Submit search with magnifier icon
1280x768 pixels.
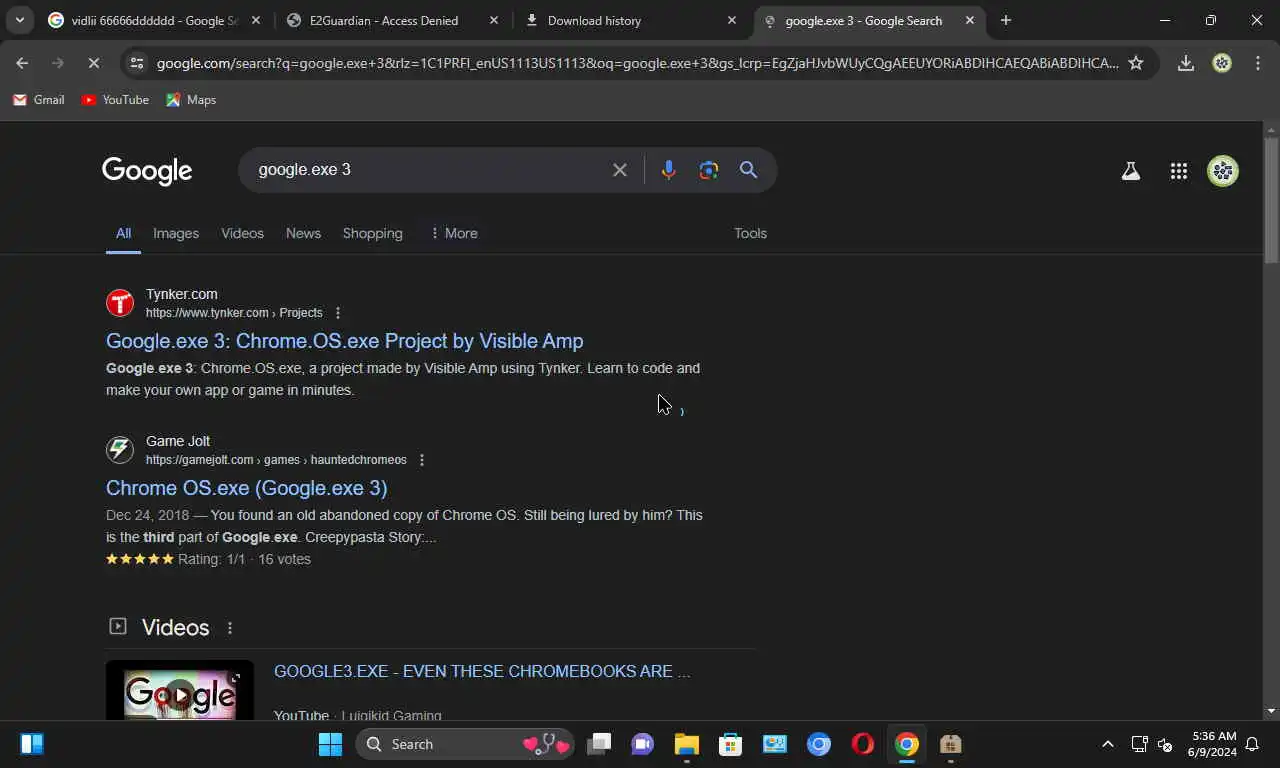click(749, 170)
